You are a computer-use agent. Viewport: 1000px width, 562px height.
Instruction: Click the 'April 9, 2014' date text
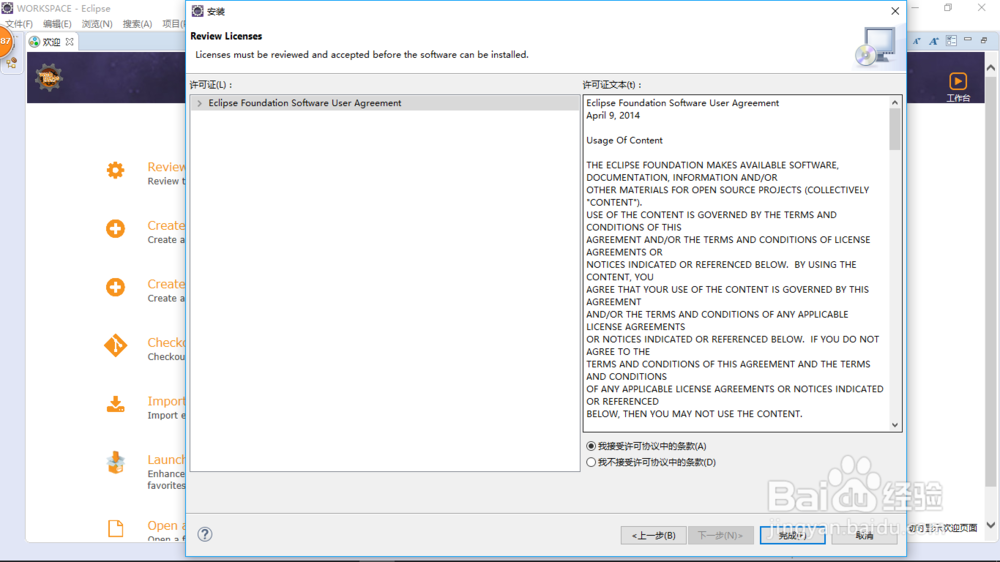click(x=613, y=115)
